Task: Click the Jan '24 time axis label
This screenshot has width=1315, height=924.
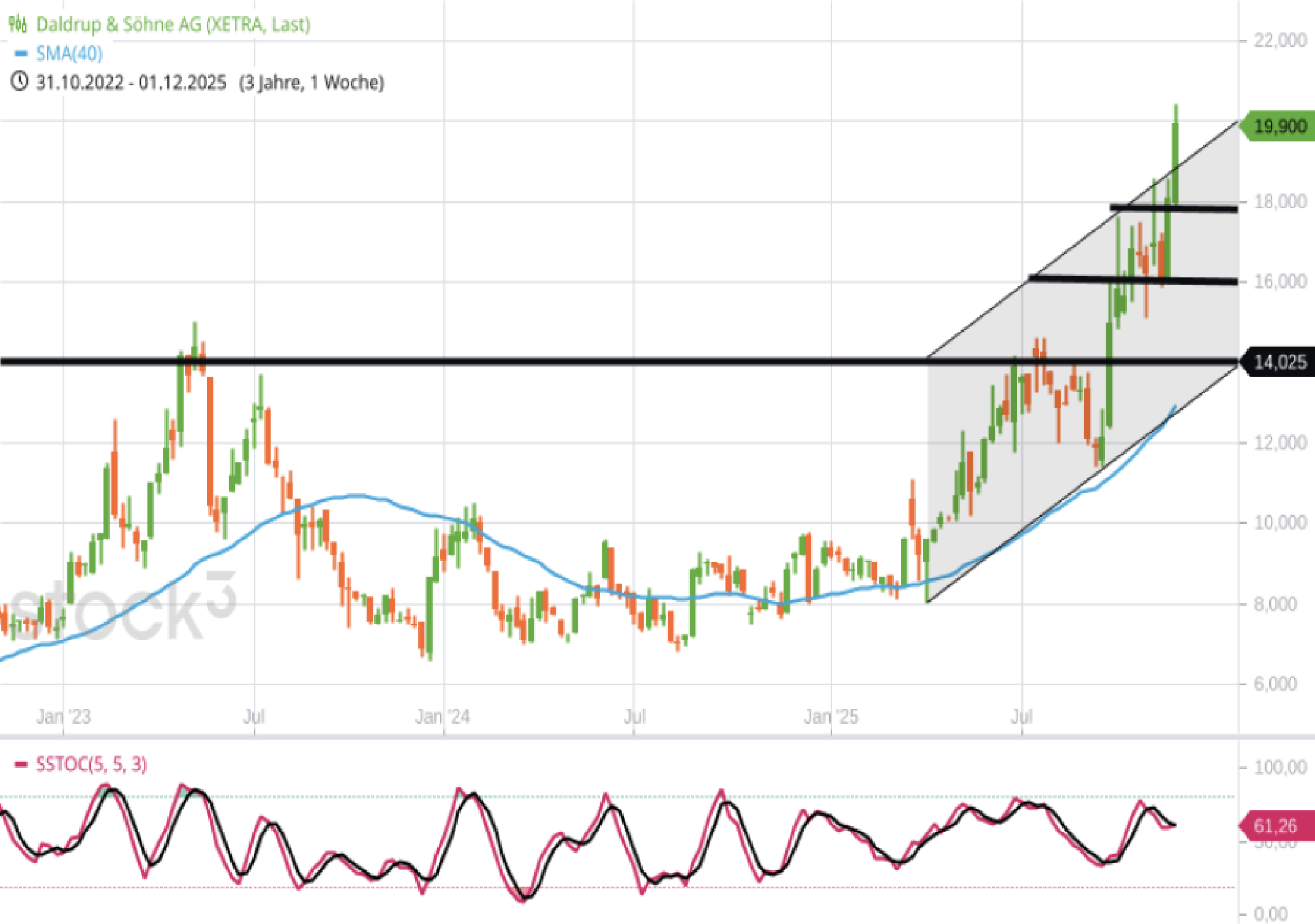Action: [442, 716]
